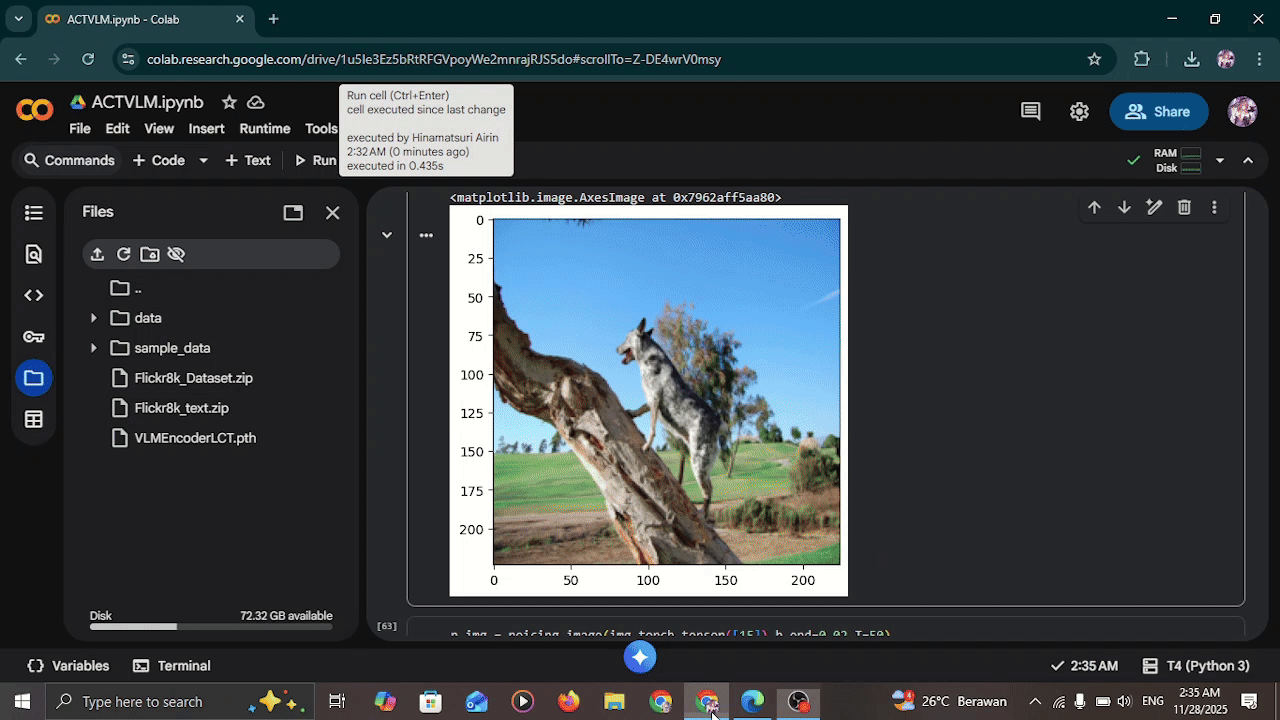Open the Tools menu
The image size is (1280, 720).
pyautogui.click(x=321, y=129)
